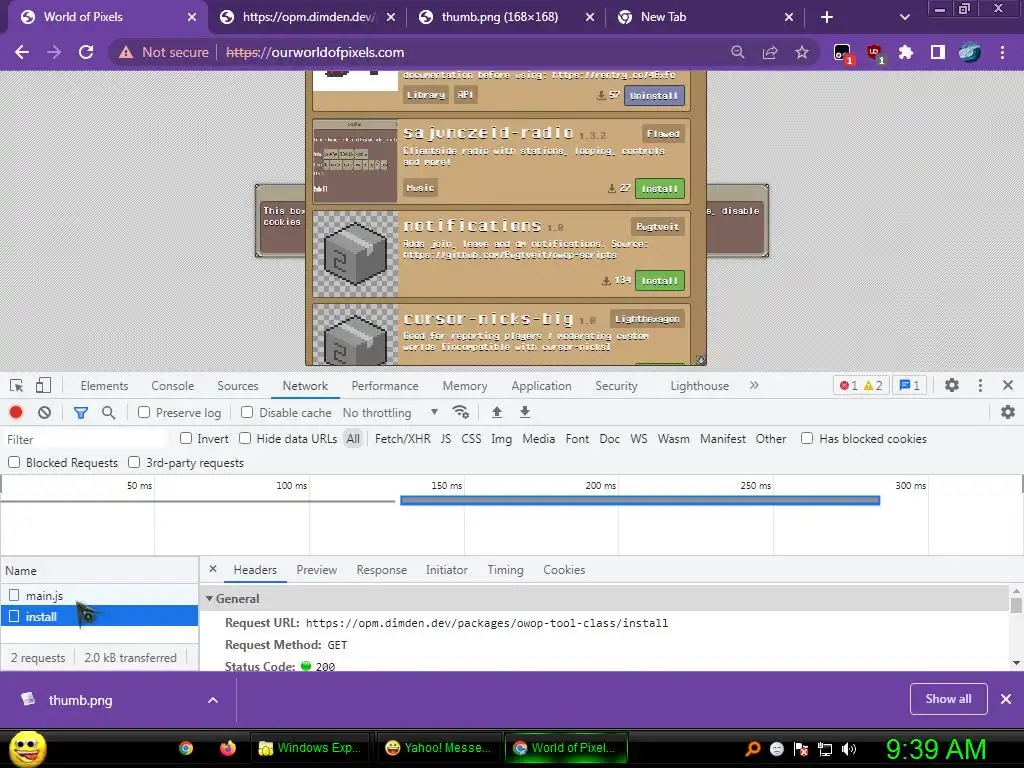
Task: Show the error and warning count badge
Action: tap(861, 385)
